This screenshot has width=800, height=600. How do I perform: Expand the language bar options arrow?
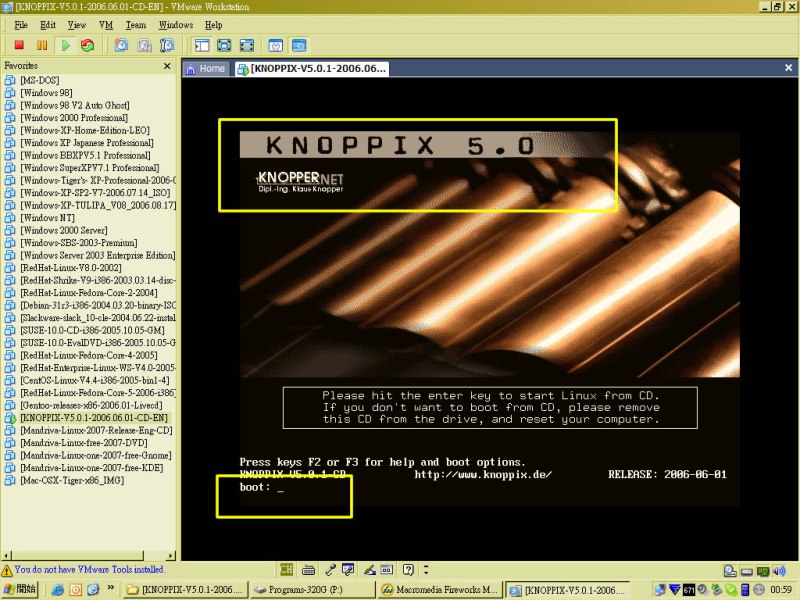[x=426, y=569]
